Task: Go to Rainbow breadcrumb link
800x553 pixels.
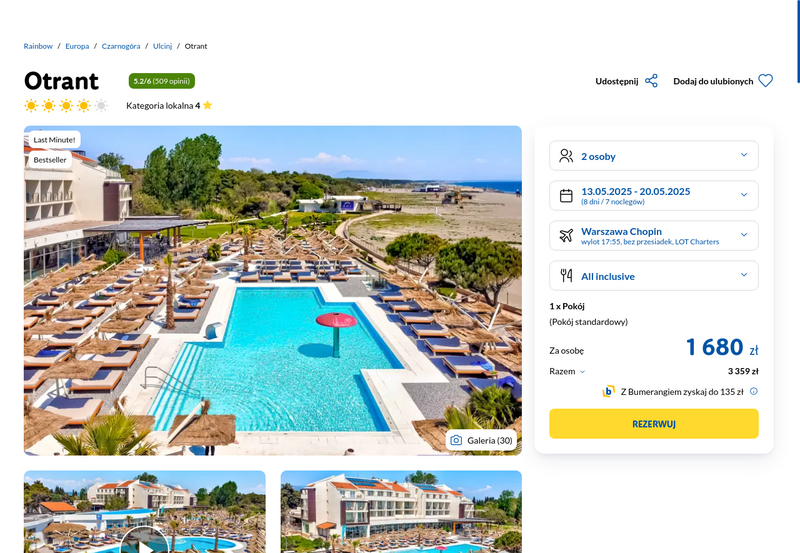Action: [x=38, y=46]
